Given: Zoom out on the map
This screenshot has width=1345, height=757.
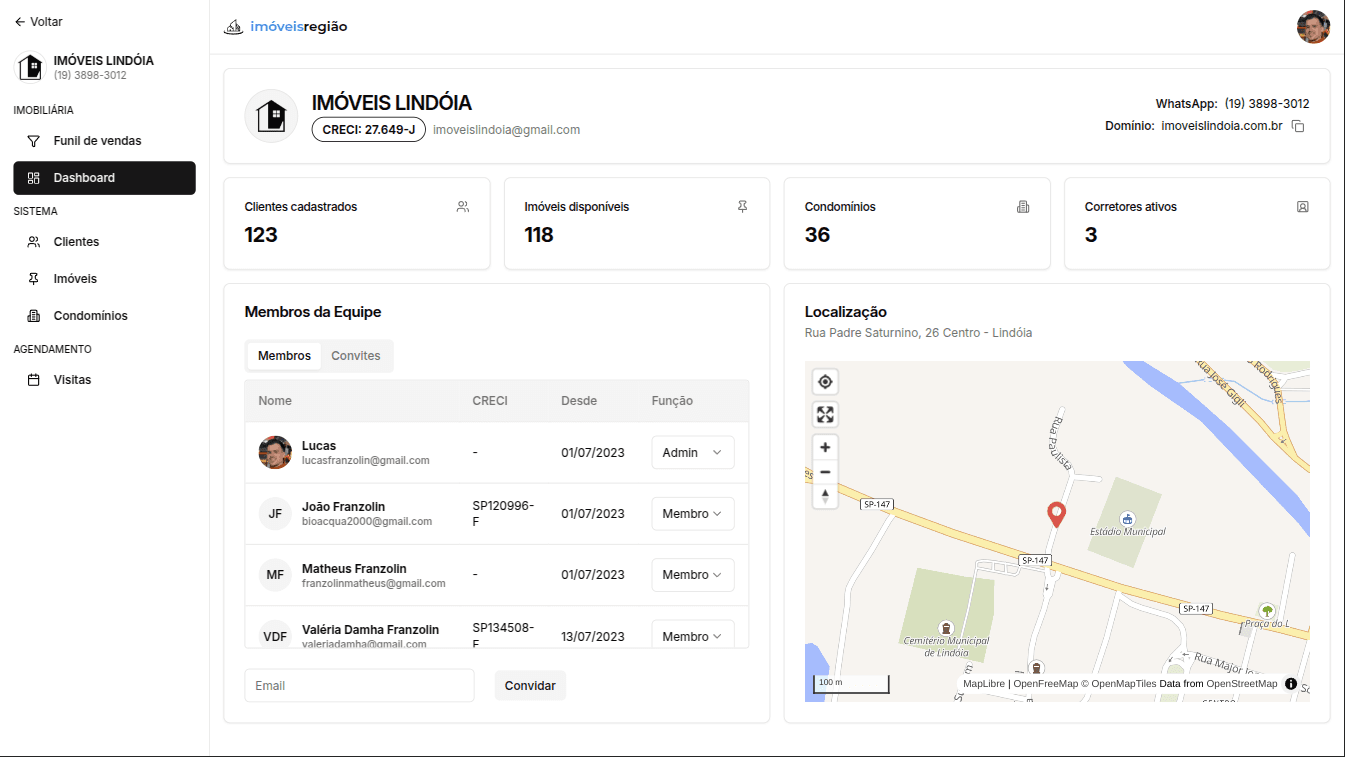Looking at the screenshot, I should [825, 472].
